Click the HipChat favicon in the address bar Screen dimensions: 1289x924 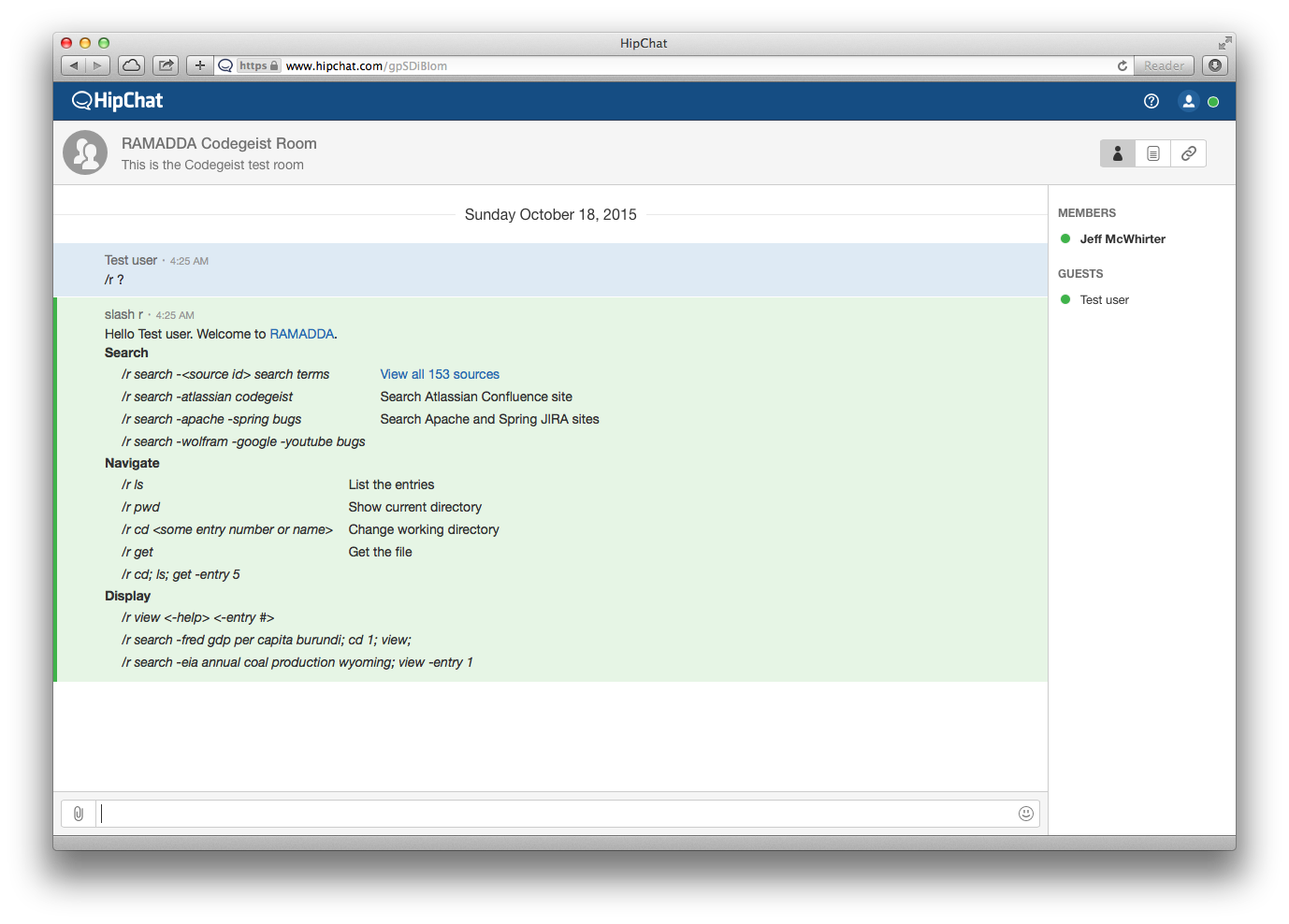(225, 65)
